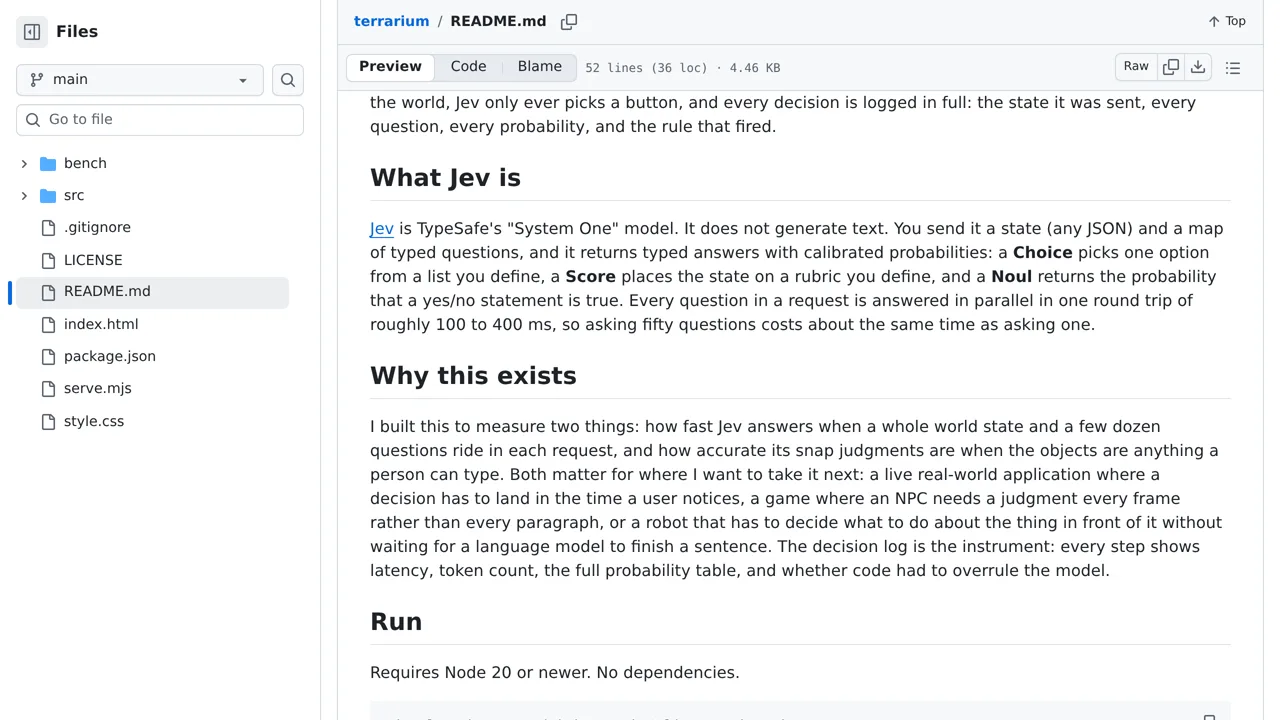Open package.json in file tree

point(110,356)
